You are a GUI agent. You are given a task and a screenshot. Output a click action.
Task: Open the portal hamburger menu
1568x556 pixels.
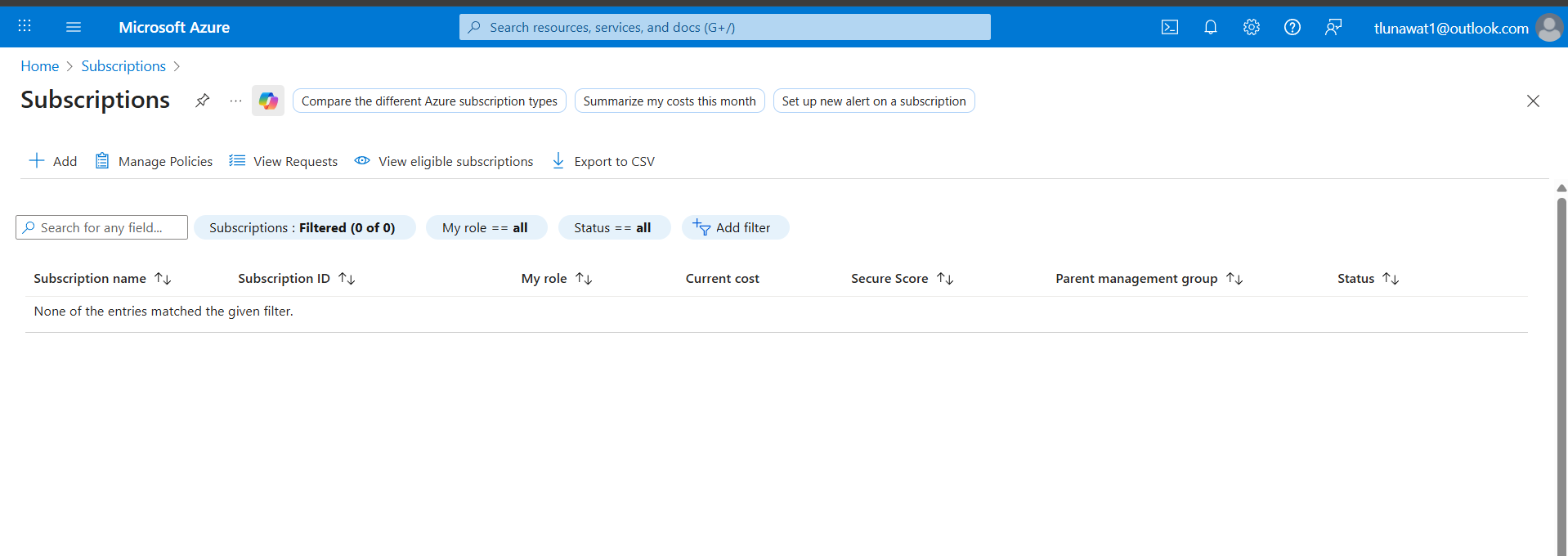(74, 27)
